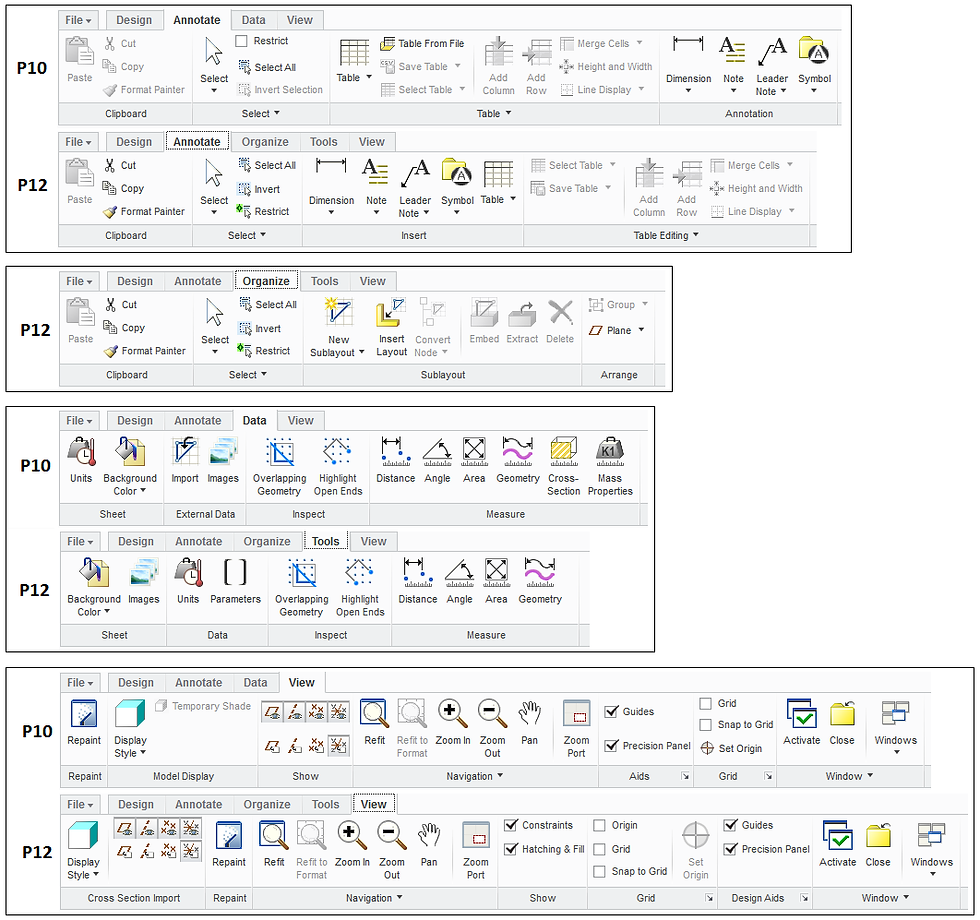Toggle Guides checkbox in the P10 View ribbon
This screenshot has width=980, height=920.
coord(611,711)
